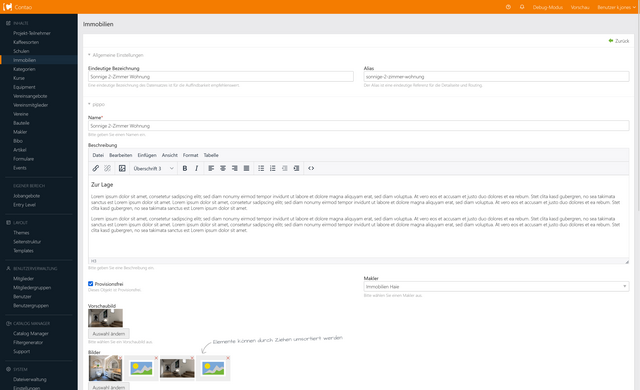Open the Format editor menu
The height and width of the screenshot is (390, 640).
[x=190, y=155]
